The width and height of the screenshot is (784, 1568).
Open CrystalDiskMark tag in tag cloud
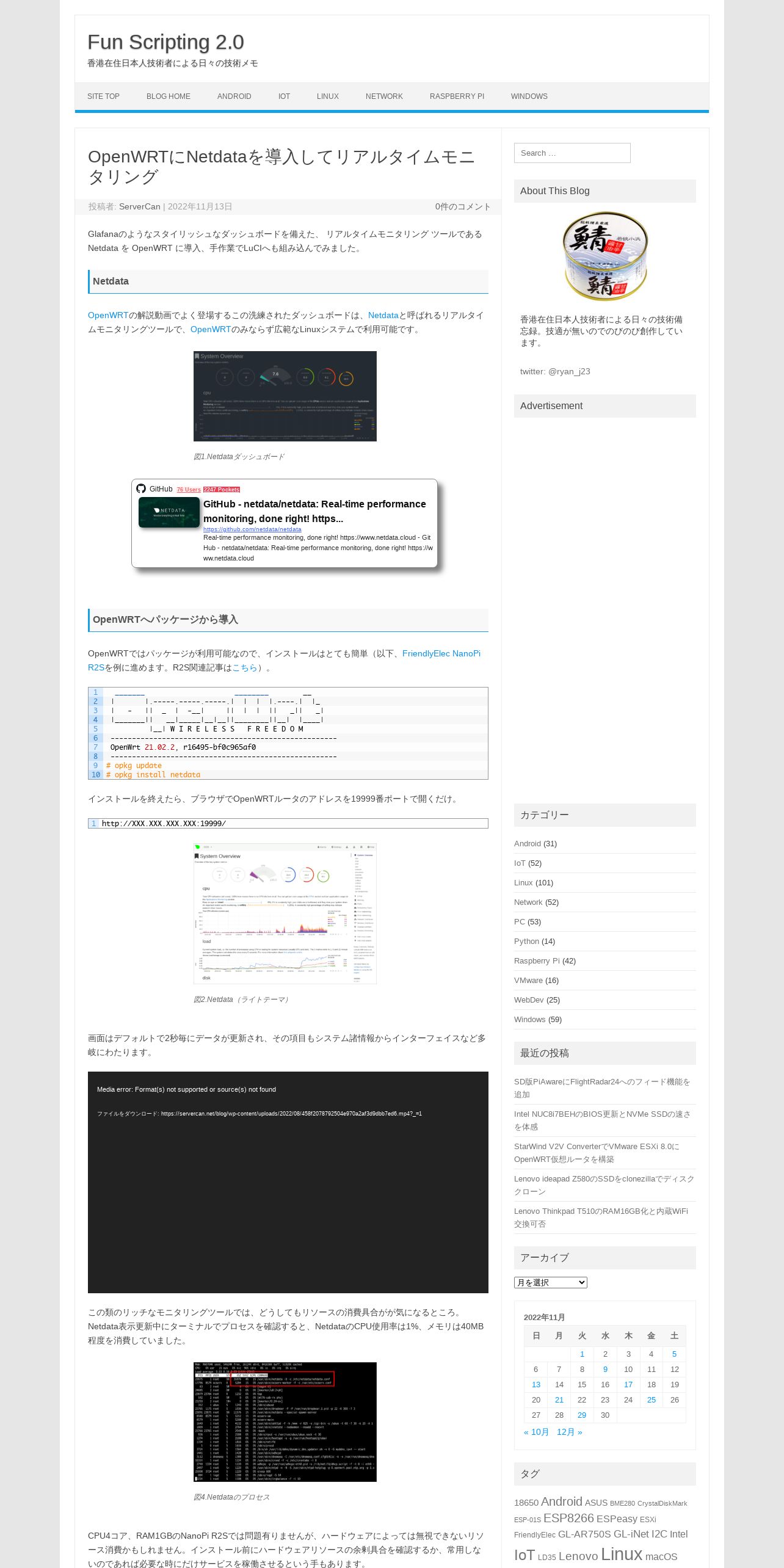click(662, 1503)
